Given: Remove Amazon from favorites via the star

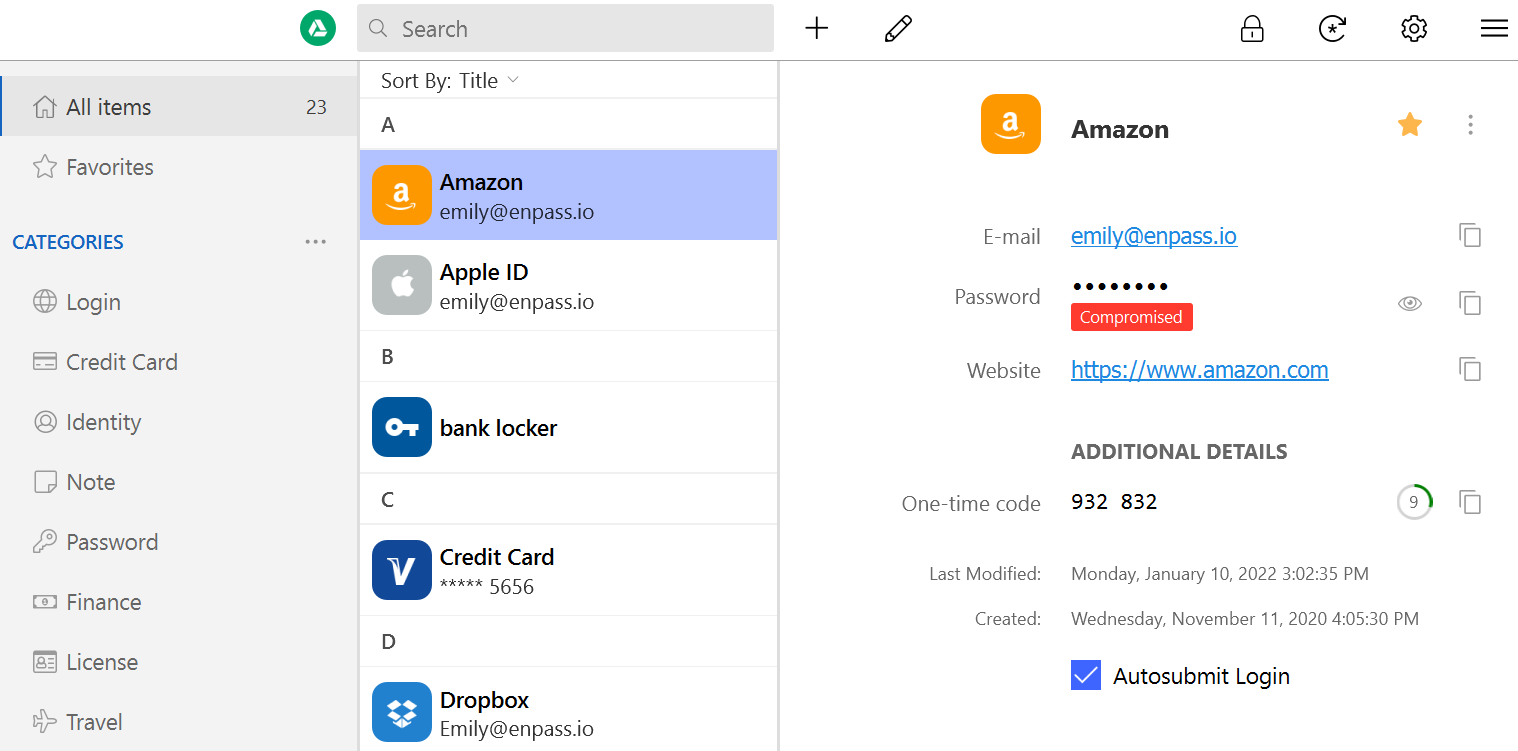Looking at the screenshot, I should (x=1410, y=125).
